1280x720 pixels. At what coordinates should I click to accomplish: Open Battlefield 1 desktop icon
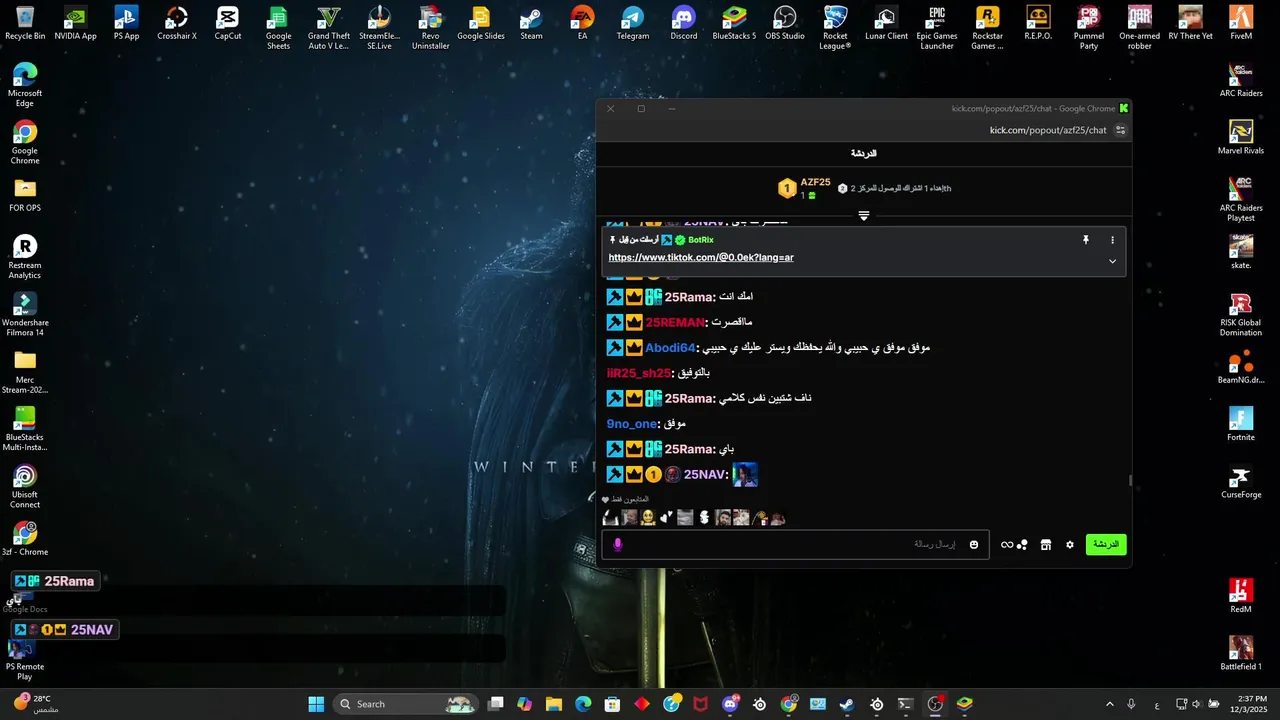point(1241,654)
